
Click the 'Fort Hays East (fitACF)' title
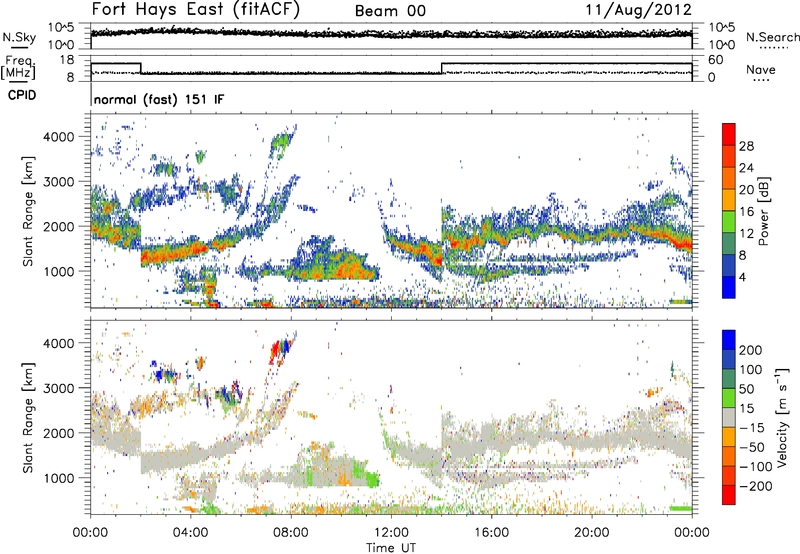tap(195, 9)
